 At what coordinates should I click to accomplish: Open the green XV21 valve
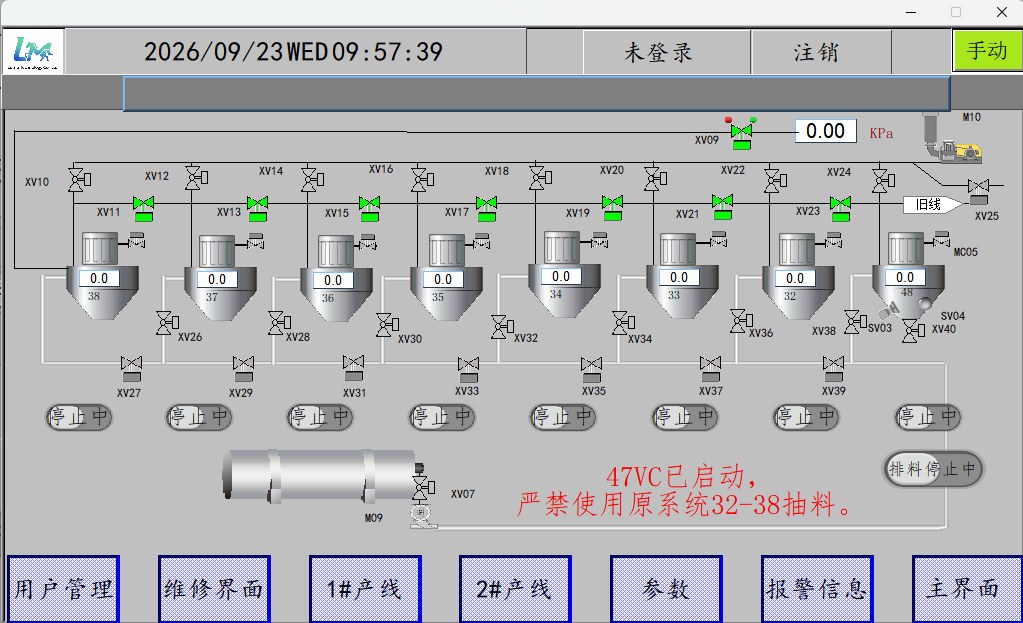[x=722, y=206]
